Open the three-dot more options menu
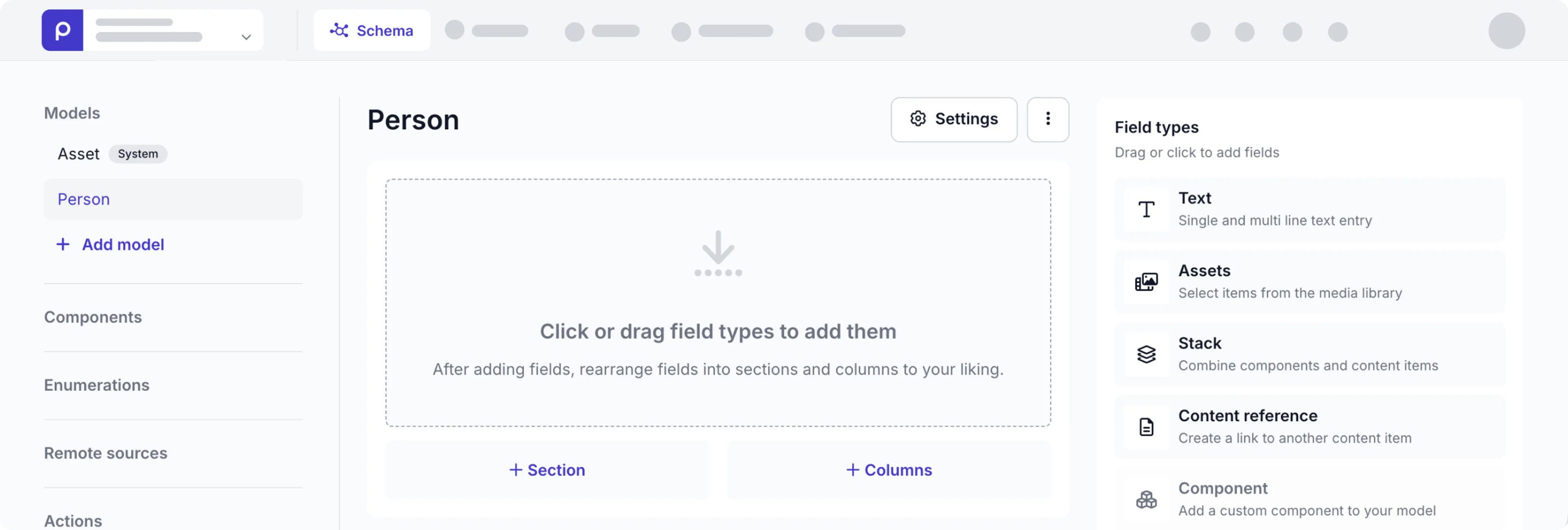Screen dimensions: 1568x530 tap(1047, 119)
